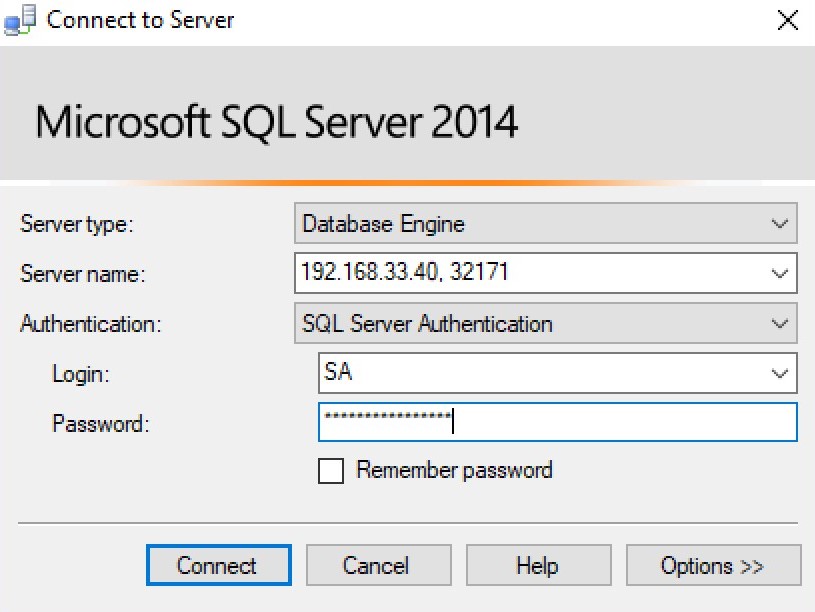Click the Authentication: label
The height and width of the screenshot is (612, 815).
tap(91, 324)
